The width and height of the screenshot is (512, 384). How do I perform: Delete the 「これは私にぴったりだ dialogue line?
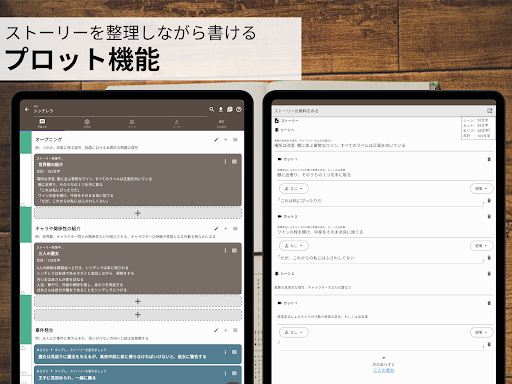click(489, 201)
